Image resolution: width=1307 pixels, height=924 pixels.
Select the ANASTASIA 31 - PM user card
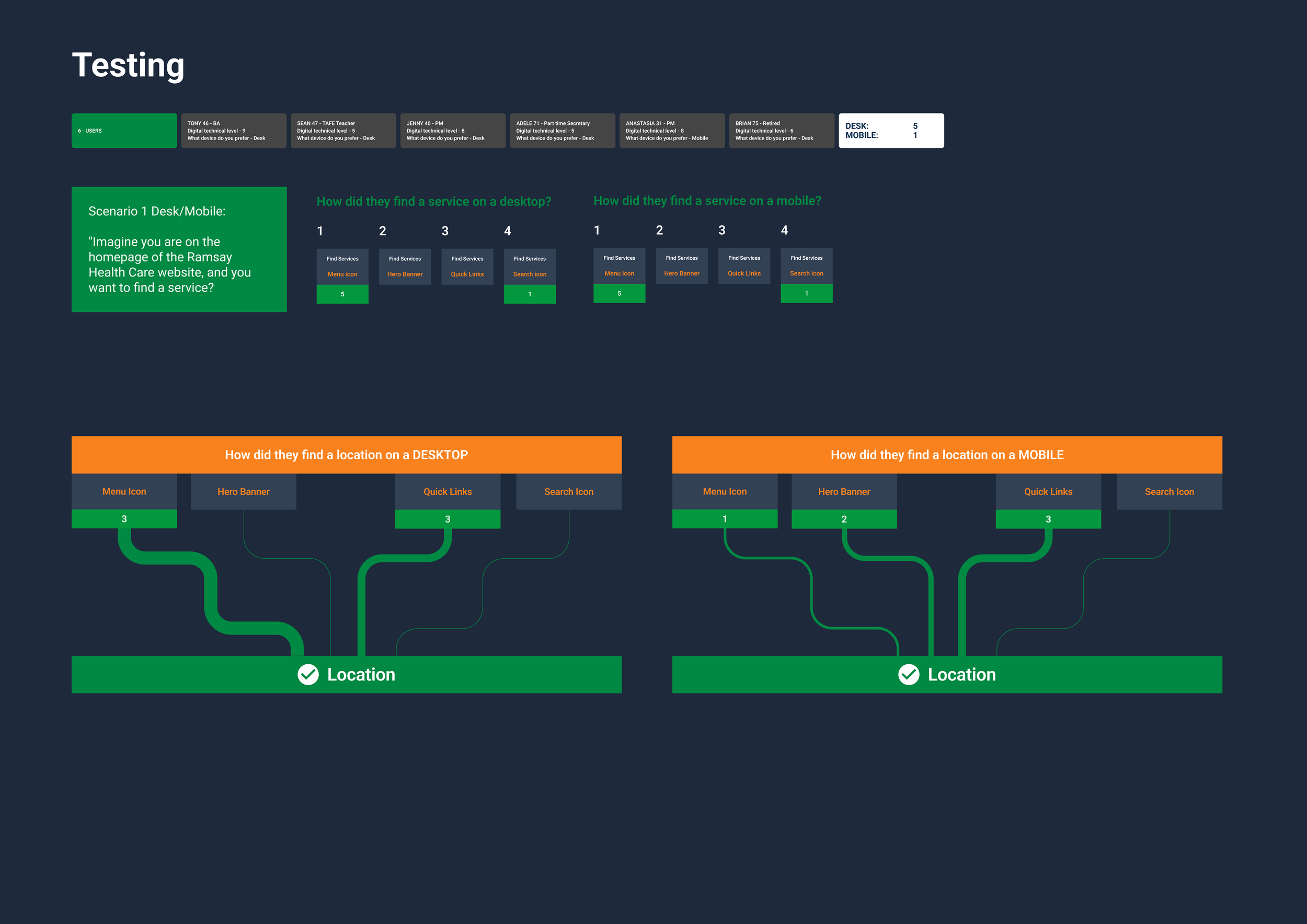(x=672, y=131)
